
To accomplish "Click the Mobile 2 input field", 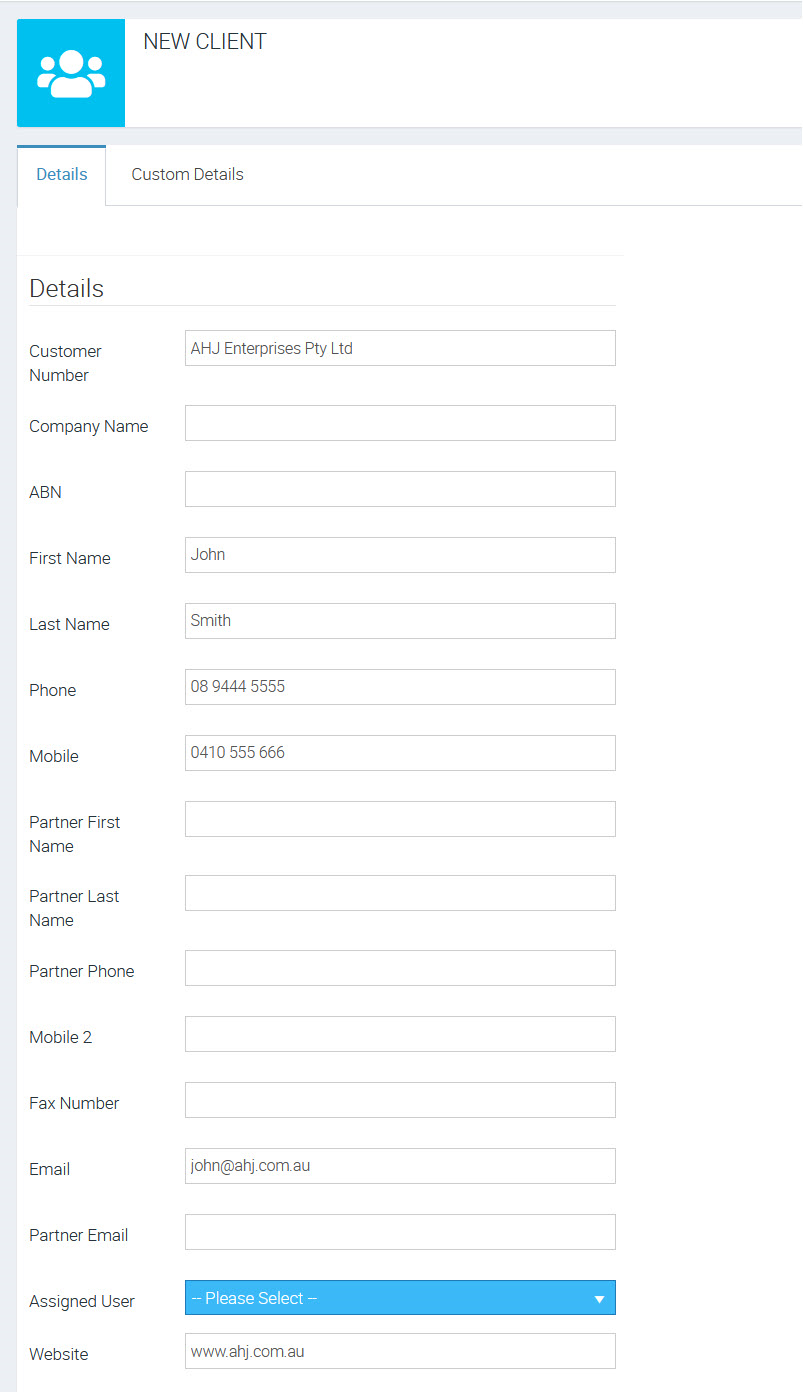I will 400,1034.
